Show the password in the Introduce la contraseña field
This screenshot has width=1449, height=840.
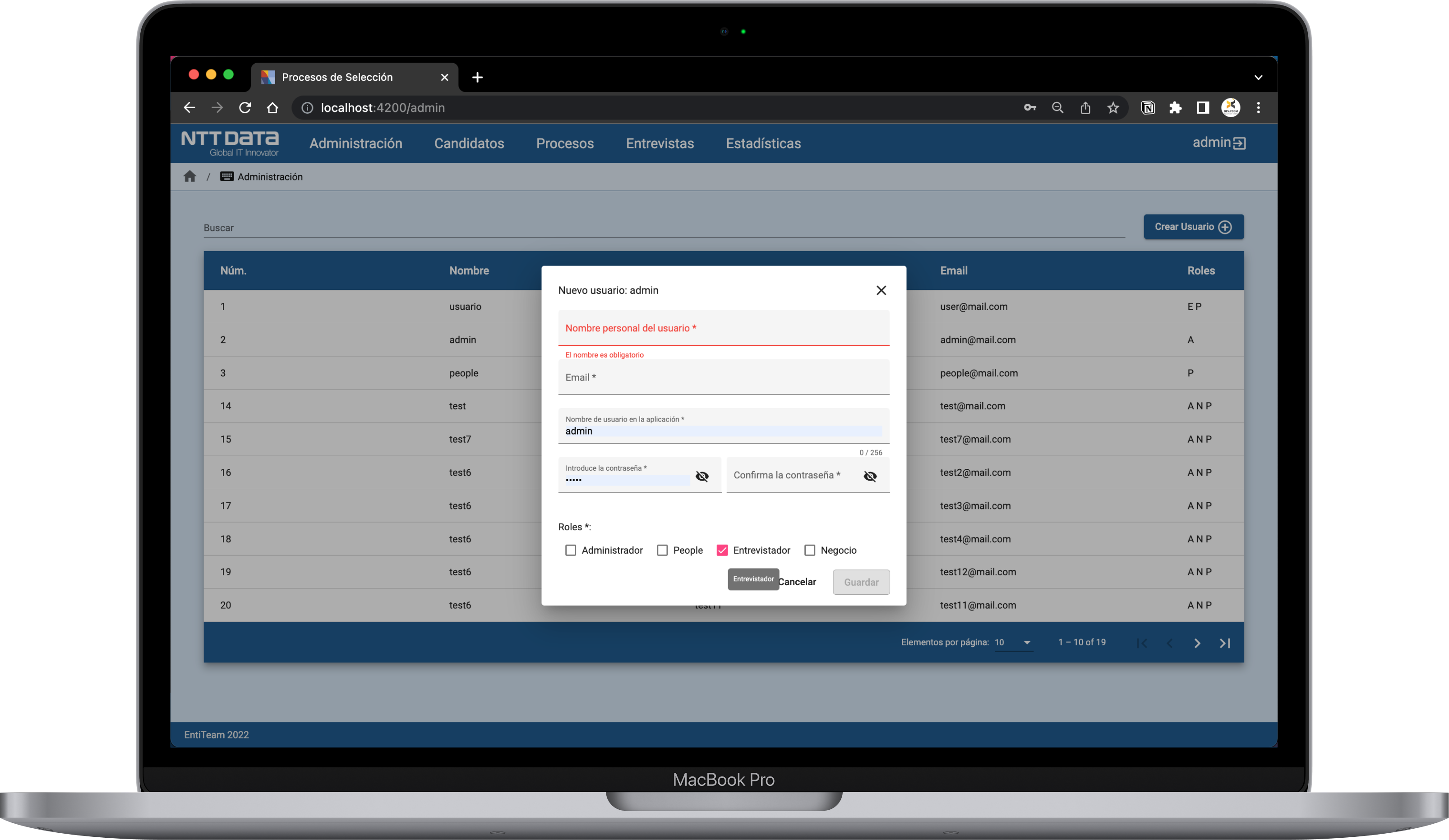pyautogui.click(x=702, y=476)
